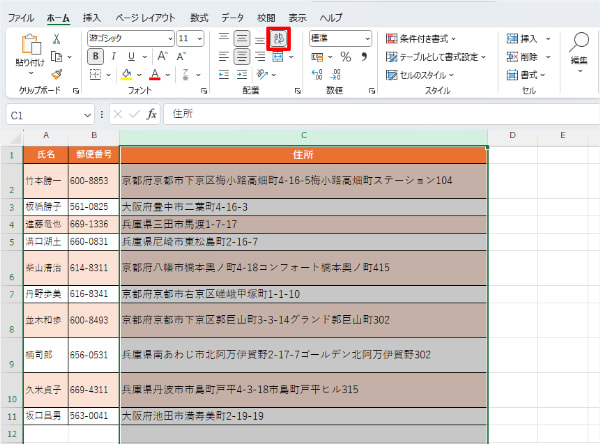Viewport: 600px width, 444px height.
Task: Select the Format Painter brush icon
Action: pos(57,73)
